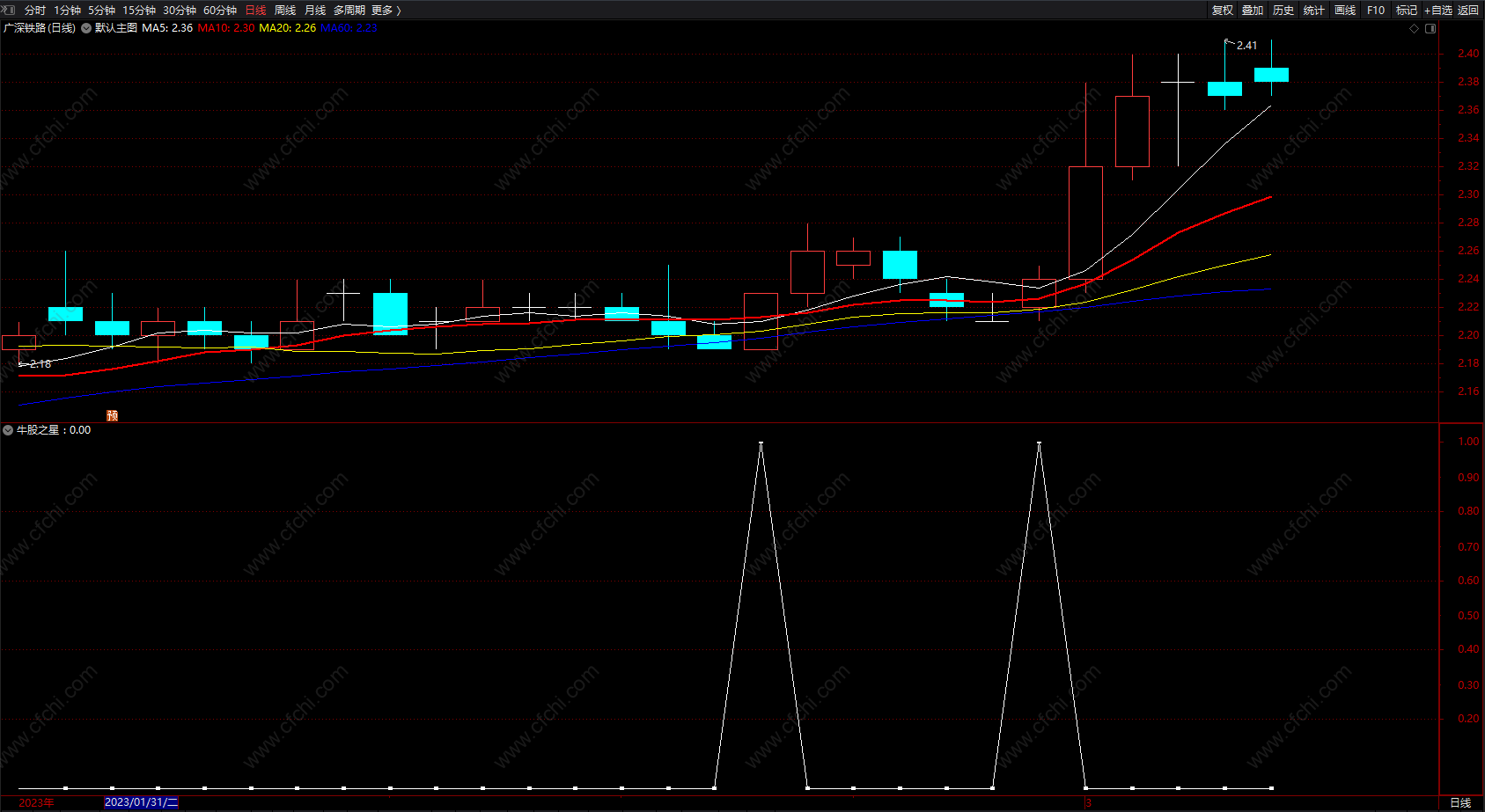The image size is (1485, 812).
Task: Open the 统计 statistics button
Action: pos(1314,11)
